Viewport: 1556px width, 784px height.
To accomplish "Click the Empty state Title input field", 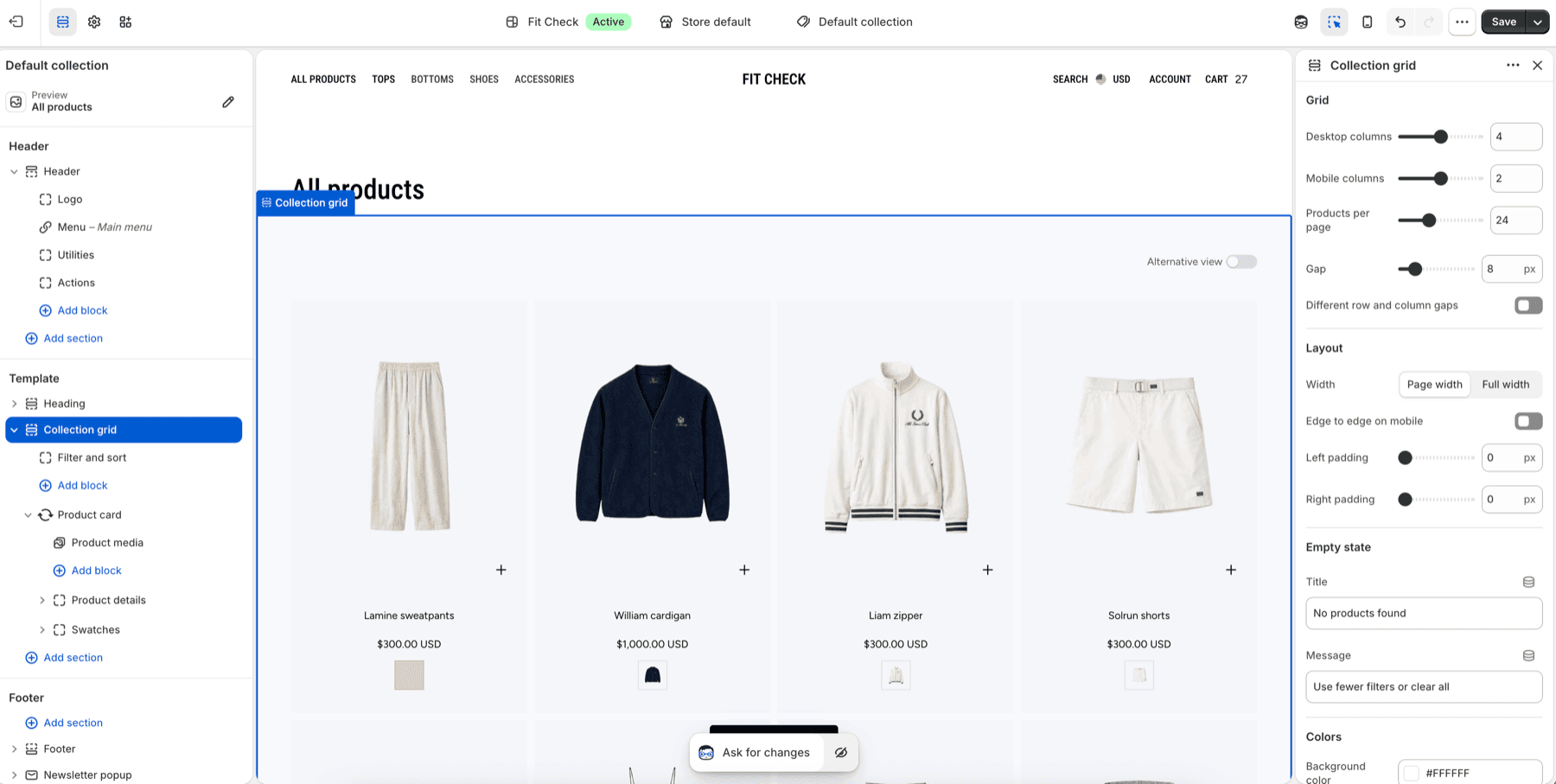I will pyautogui.click(x=1424, y=614).
